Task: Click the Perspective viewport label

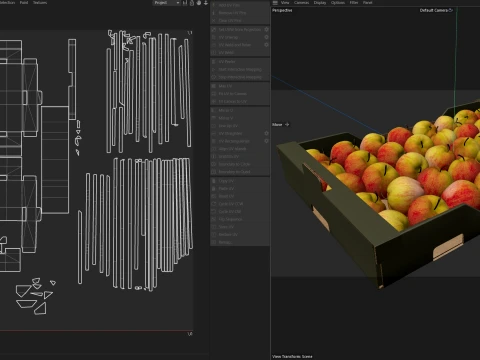Action: click(282, 10)
